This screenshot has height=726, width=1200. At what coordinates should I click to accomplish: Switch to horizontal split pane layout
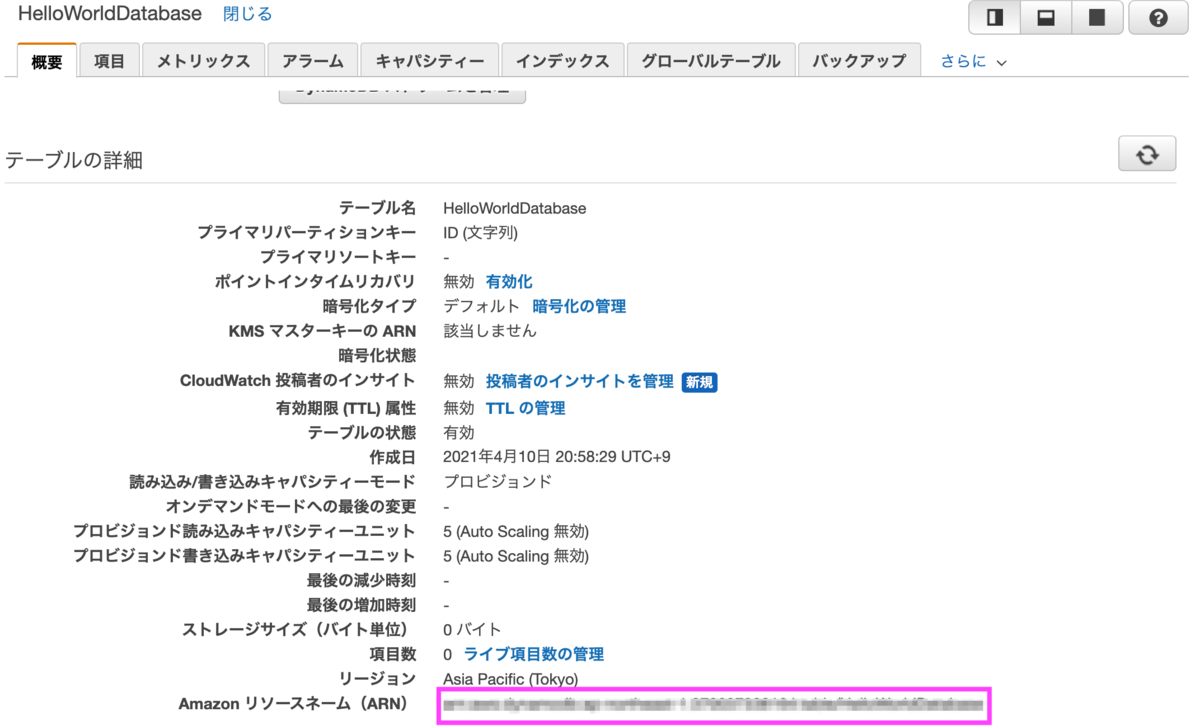pos(1045,17)
